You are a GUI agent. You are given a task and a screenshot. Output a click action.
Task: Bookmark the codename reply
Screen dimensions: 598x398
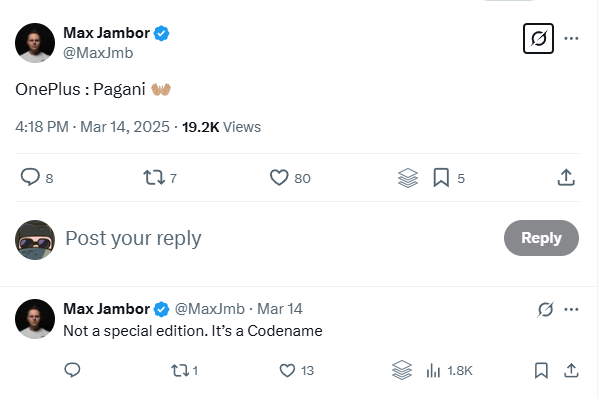(541, 371)
